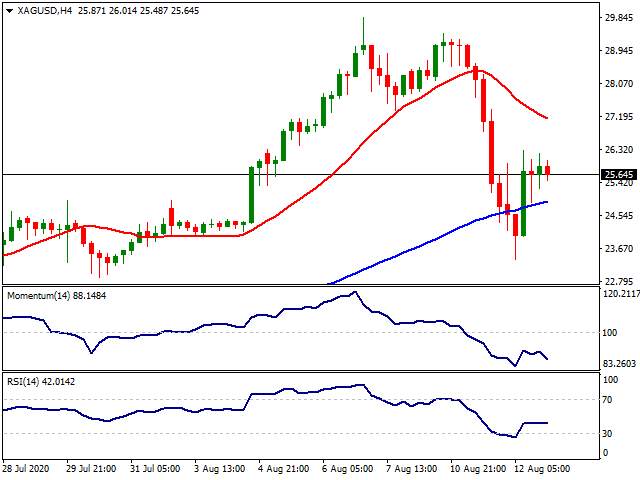The height and width of the screenshot is (480, 640).
Task: Select the OHLC values 25.871 26.014 25.487 25.645
Action: [138, 11]
